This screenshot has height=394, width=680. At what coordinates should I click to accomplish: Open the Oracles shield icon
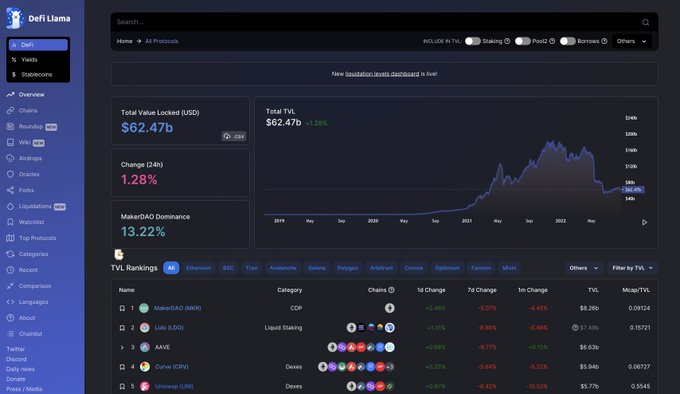10,174
